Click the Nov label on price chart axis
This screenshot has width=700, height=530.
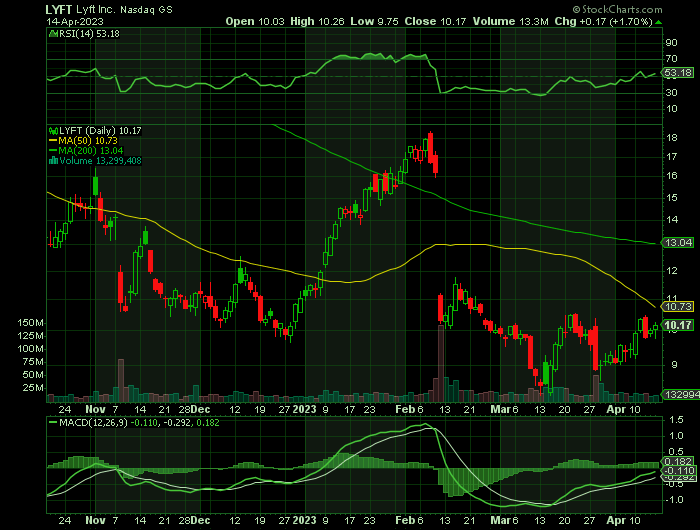tap(95, 409)
